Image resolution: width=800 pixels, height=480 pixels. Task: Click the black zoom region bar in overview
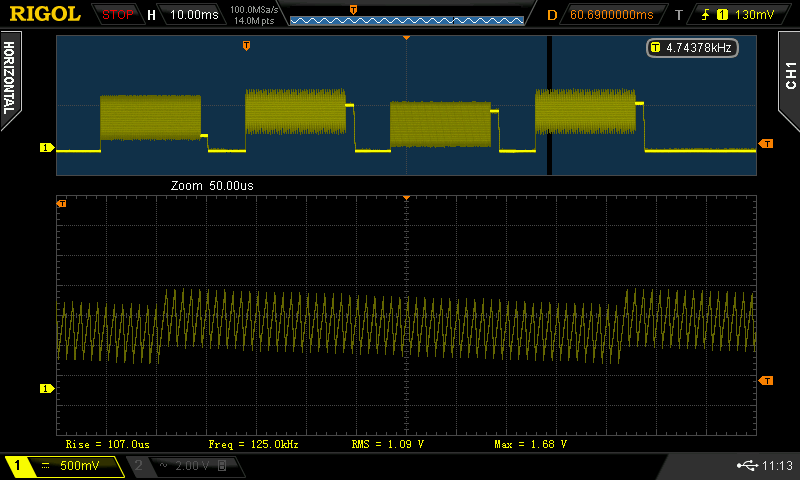[549, 105]
